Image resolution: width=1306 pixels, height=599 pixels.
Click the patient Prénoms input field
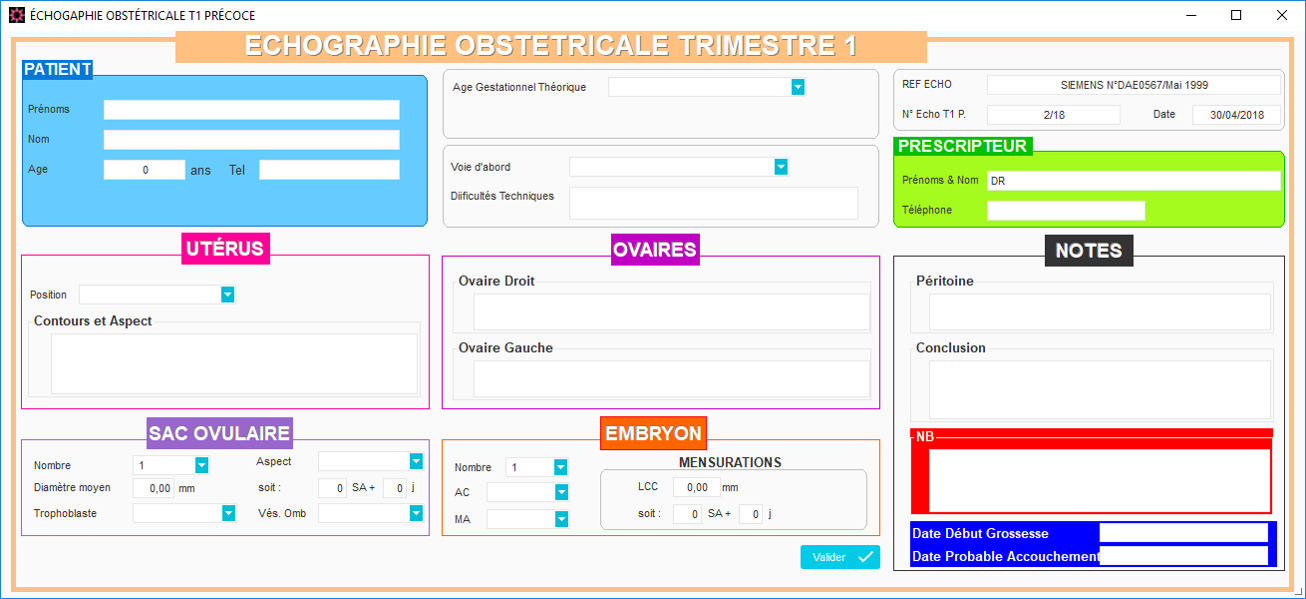(251, 110)
